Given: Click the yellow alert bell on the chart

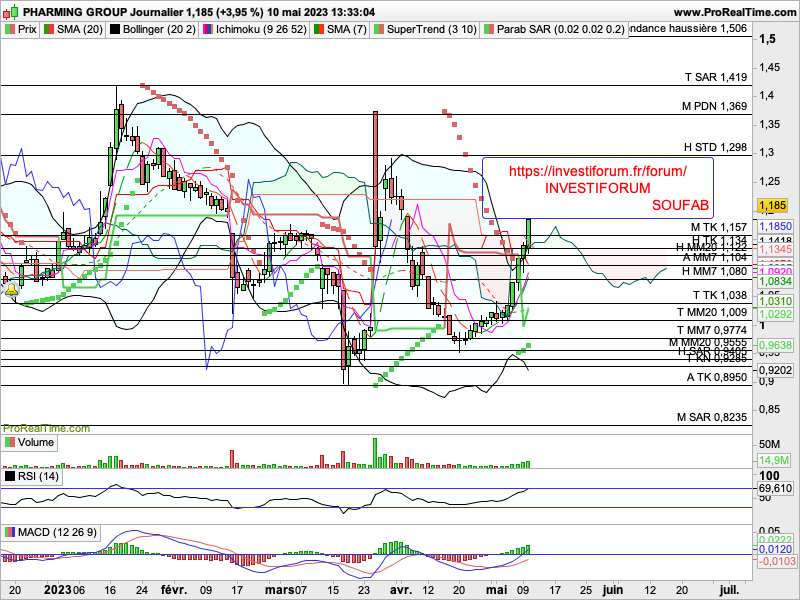Looking at the screenshot, I should coord(11,291).
